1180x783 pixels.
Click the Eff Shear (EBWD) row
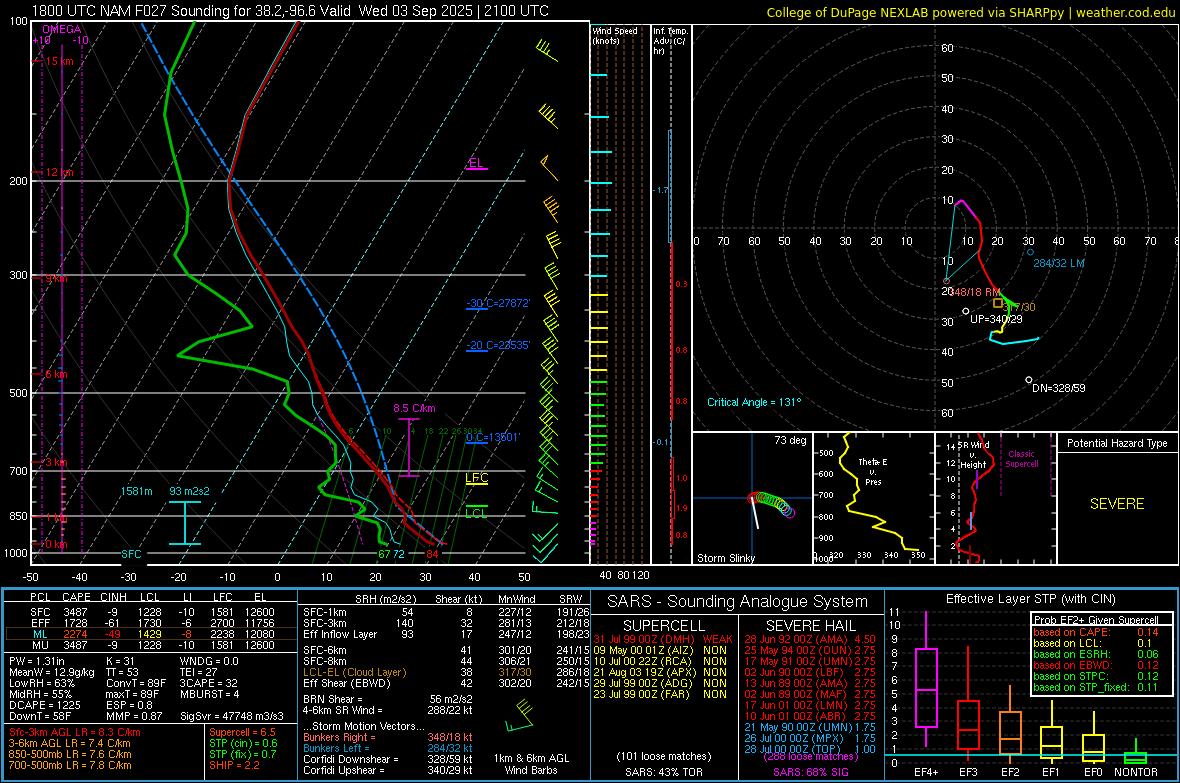point(446,684)
